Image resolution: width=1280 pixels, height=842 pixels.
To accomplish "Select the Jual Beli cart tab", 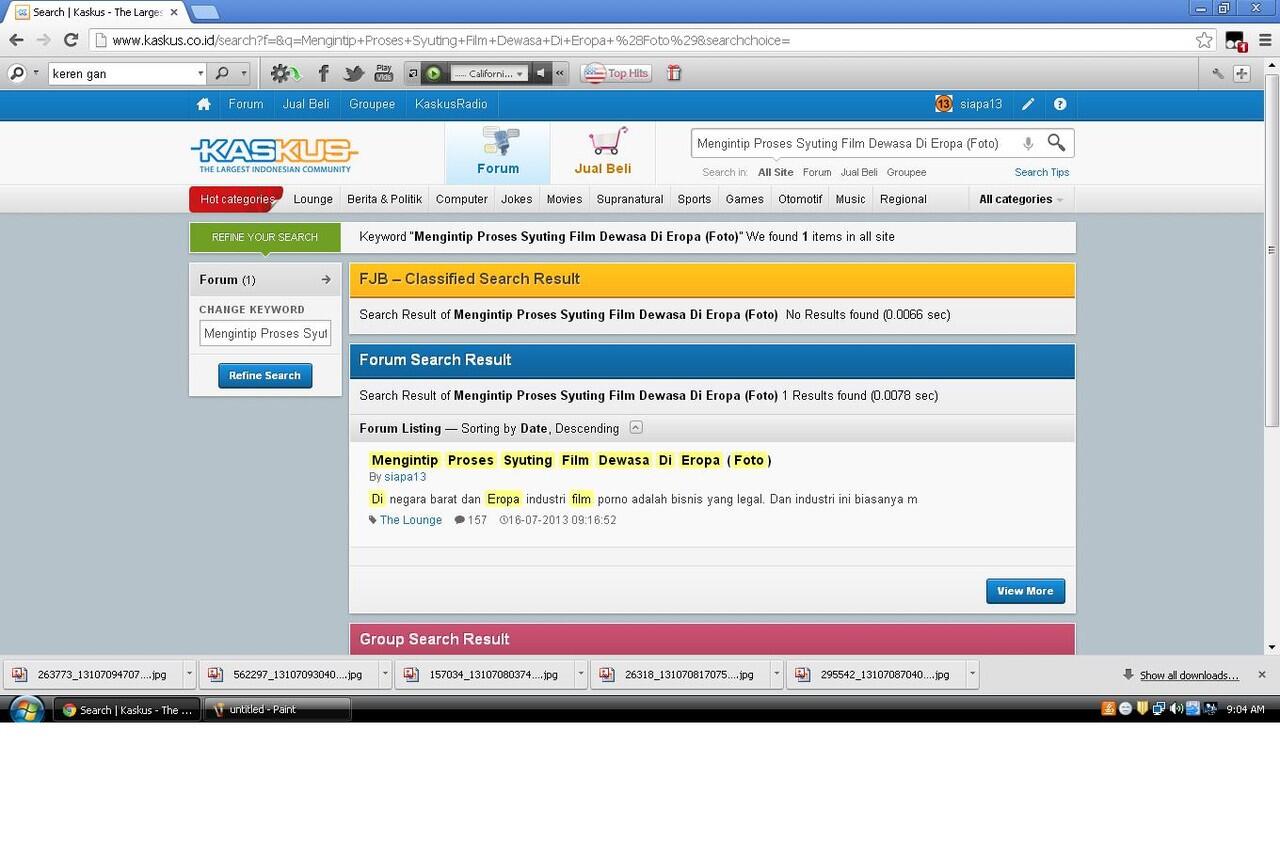I will [602, 153].
